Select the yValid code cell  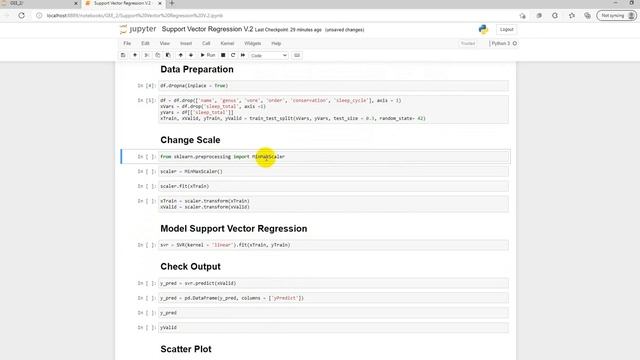coord(333,327)
